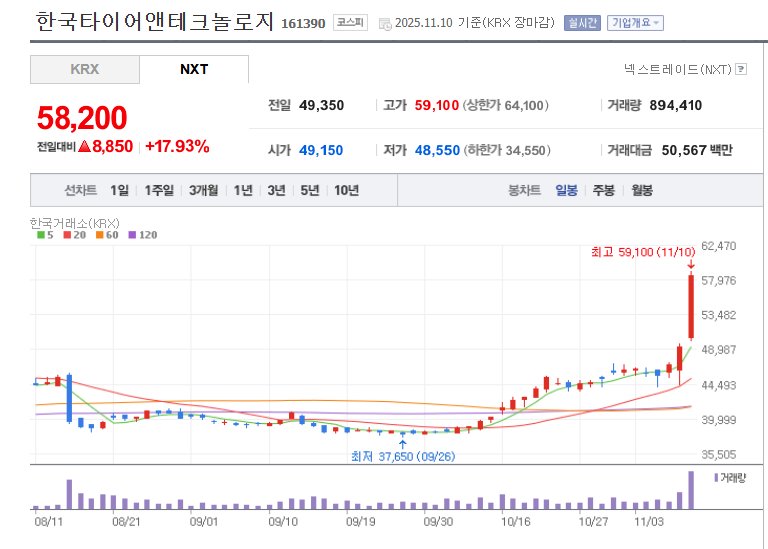Click the 08/11 date axis label
Image resolution: width=768 pixels, height=549 pixels.
[48, 522]
